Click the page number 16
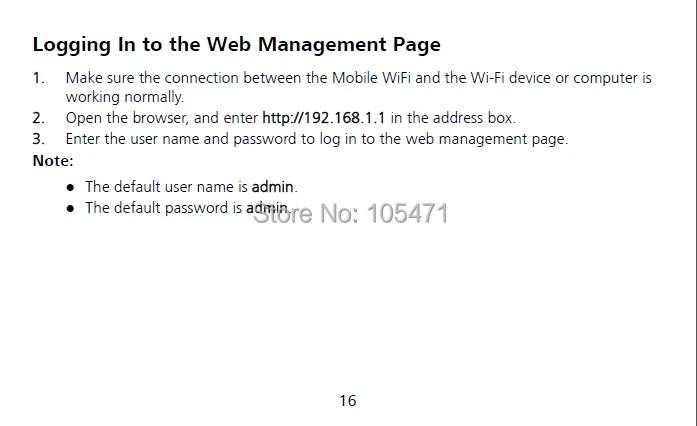This screenshot has height=426, width=697. (x=348, y=401)
